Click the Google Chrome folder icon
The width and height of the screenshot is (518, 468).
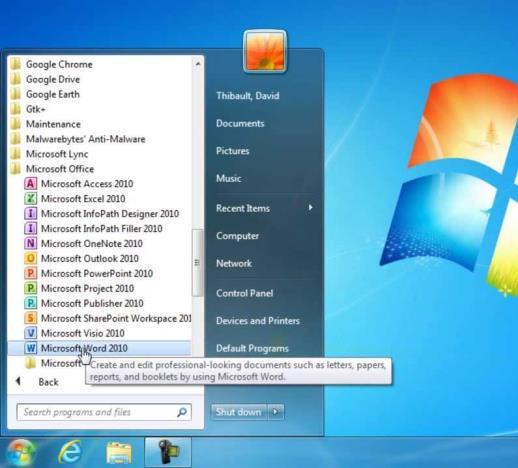[15, 64]
